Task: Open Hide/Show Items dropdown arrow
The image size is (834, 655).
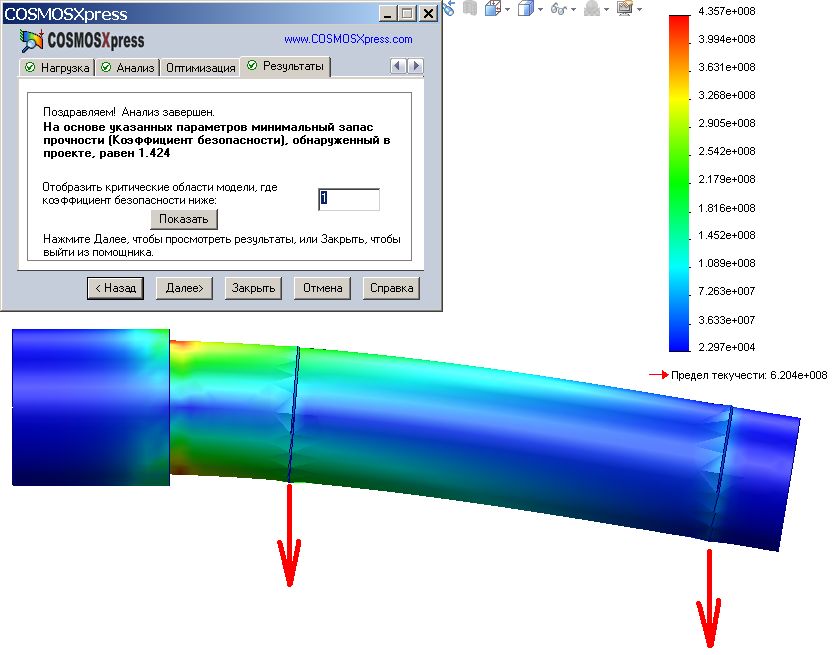Action: (x=573, y=10)
